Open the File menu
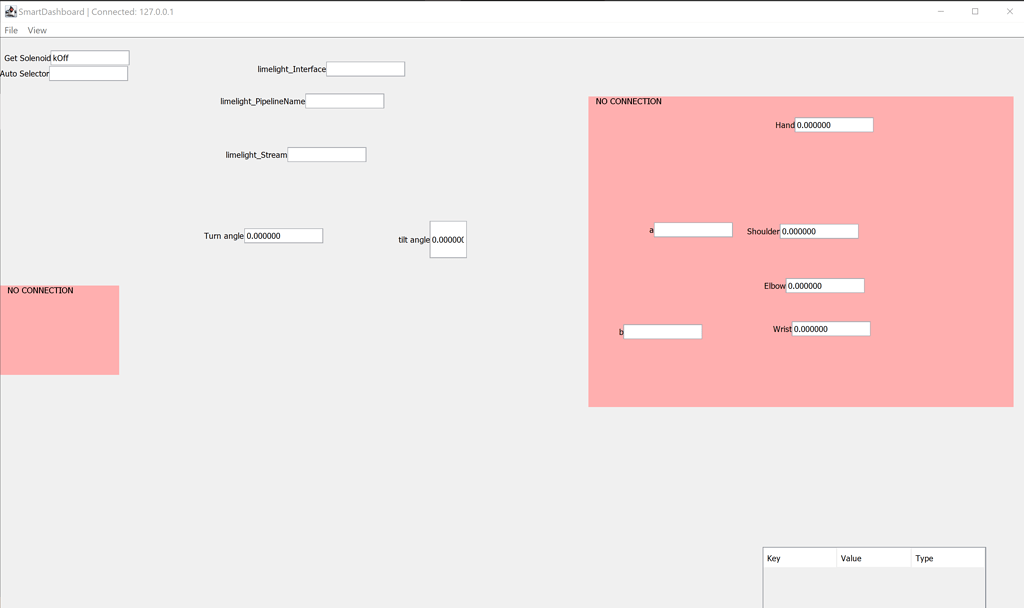The height and width of the screenshot is (608, 1024). [11, 30]
